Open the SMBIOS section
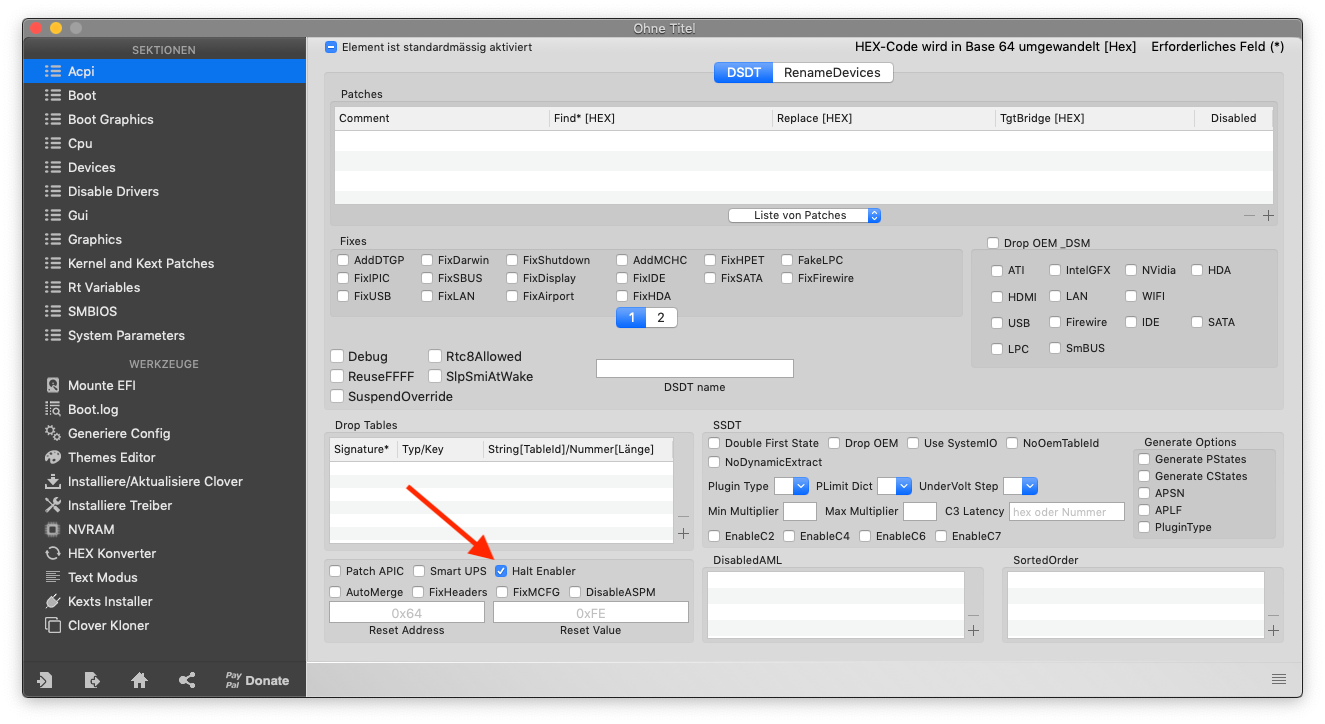1325x724 pixels. point(164,311)
